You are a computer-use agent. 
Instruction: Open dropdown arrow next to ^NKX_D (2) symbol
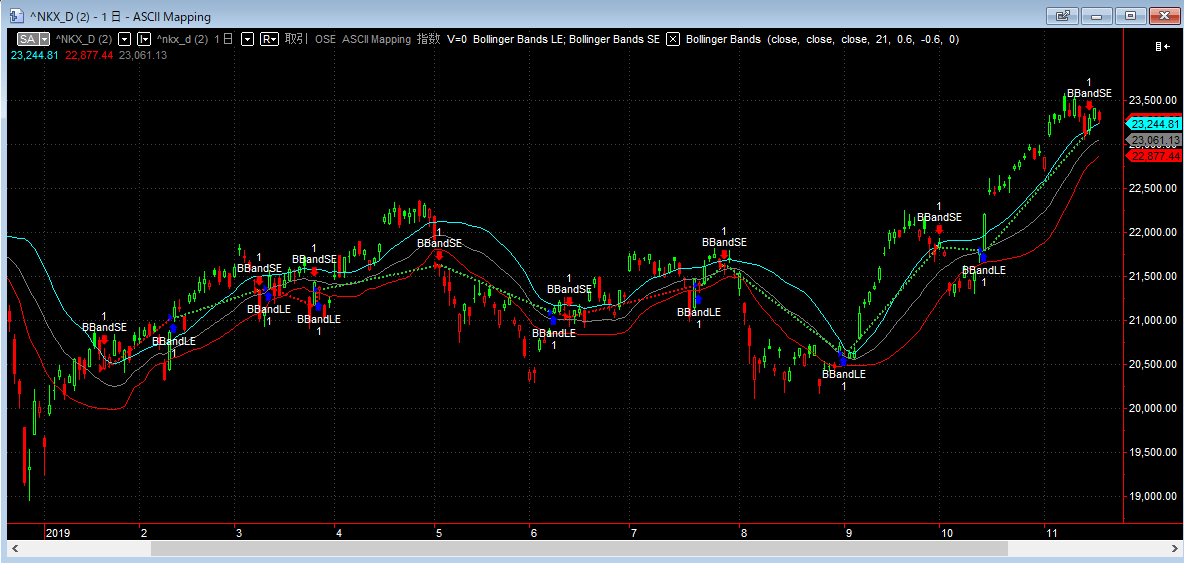[x=124, y=39]
